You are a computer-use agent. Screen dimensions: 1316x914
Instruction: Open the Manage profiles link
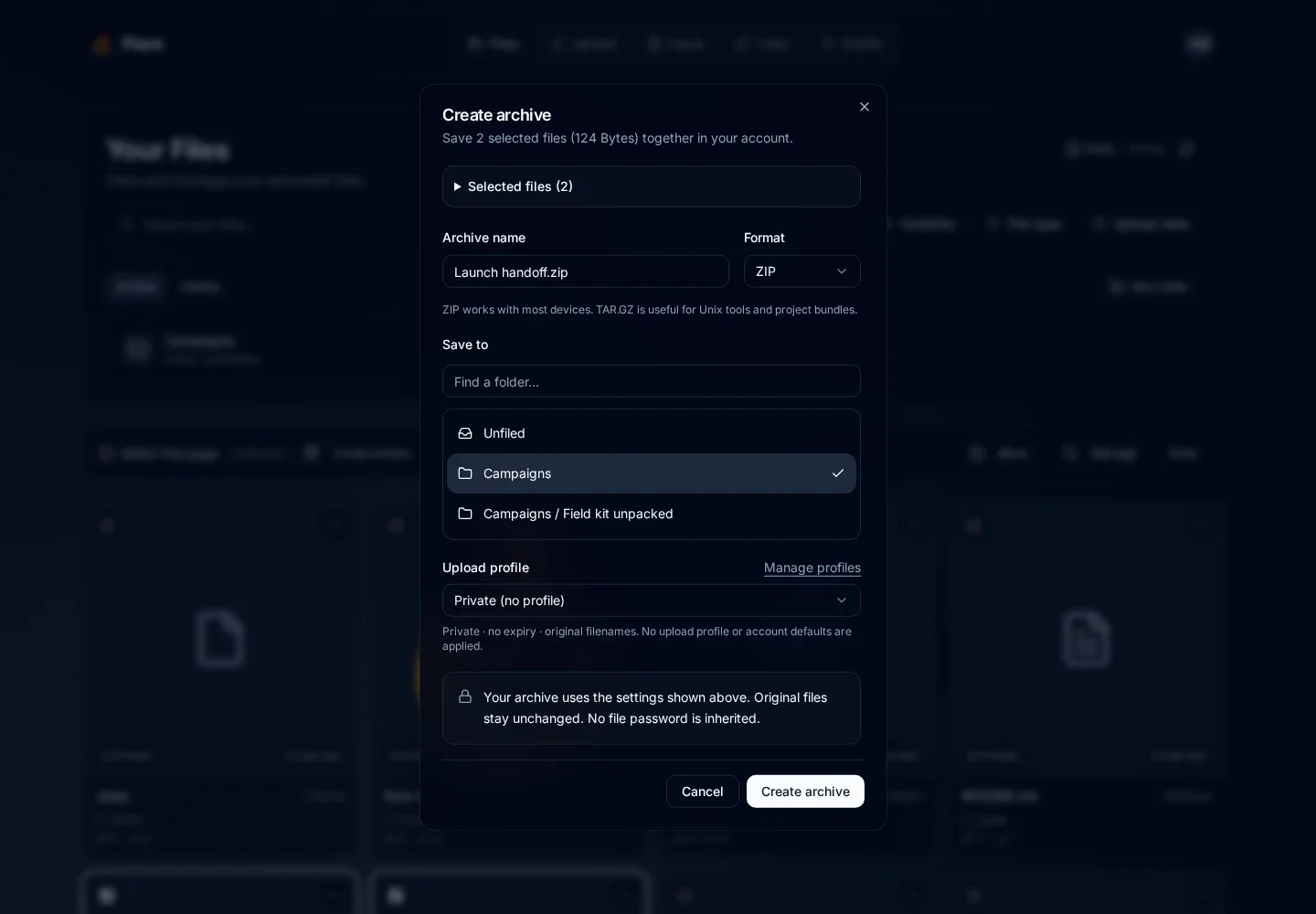pyautogui.click(x=812, y=568)
